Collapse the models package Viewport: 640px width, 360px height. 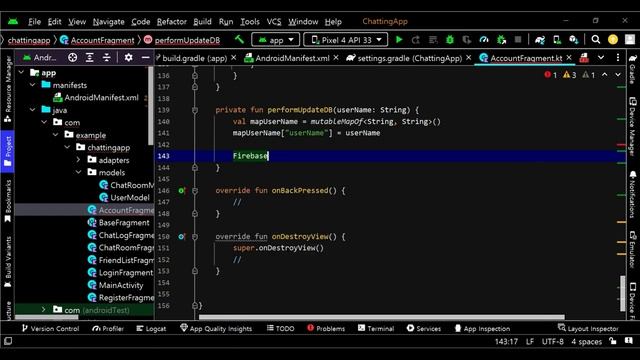pyautogui.click(x=78, y=172)
